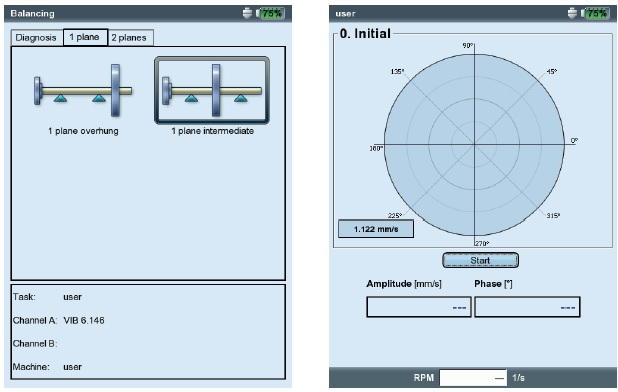618x392 pixels.
Task: Click the 0° label on polar plot
Action: (574, 141)
